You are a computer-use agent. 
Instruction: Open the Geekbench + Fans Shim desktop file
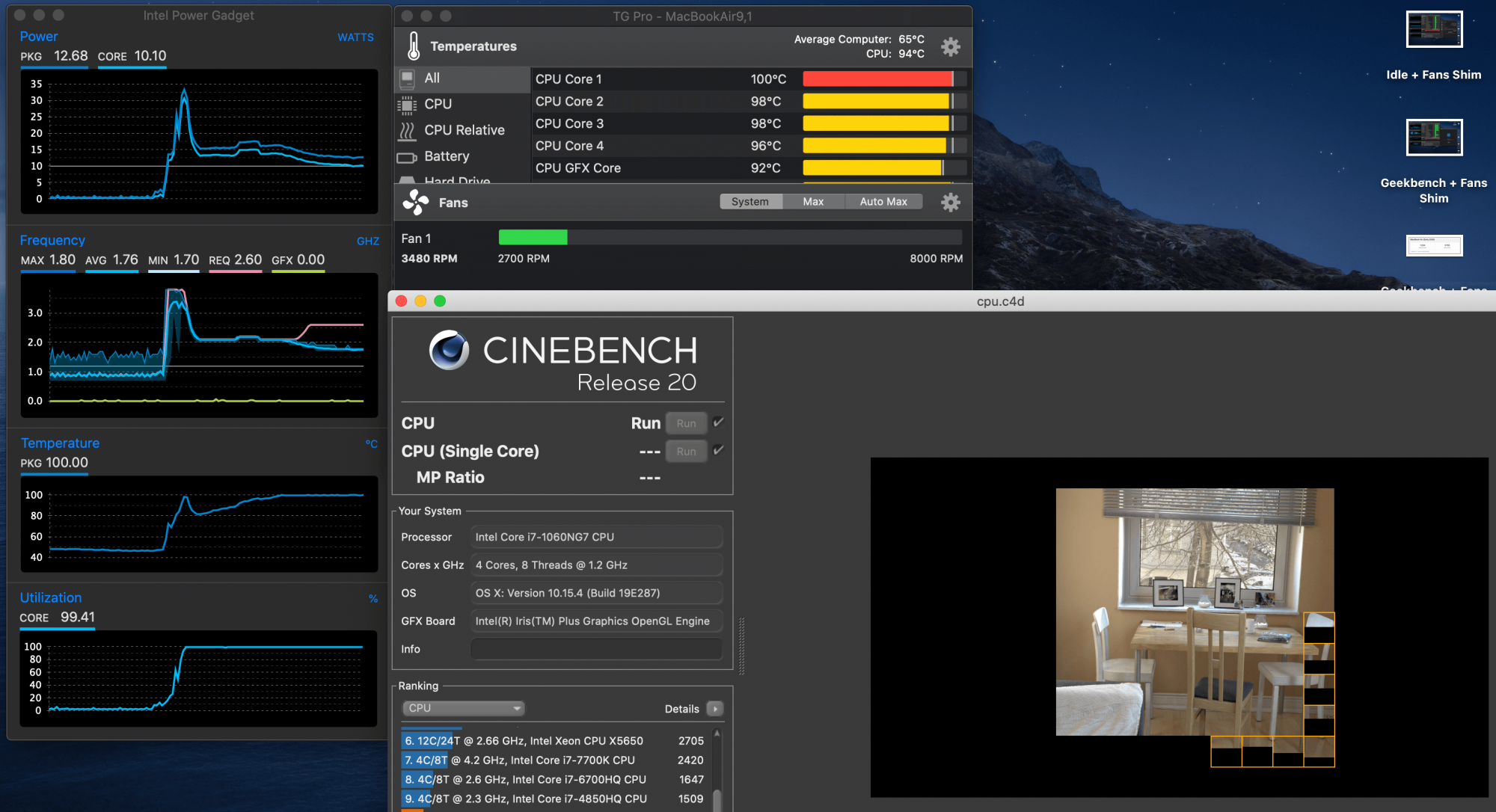point(1434,138)
